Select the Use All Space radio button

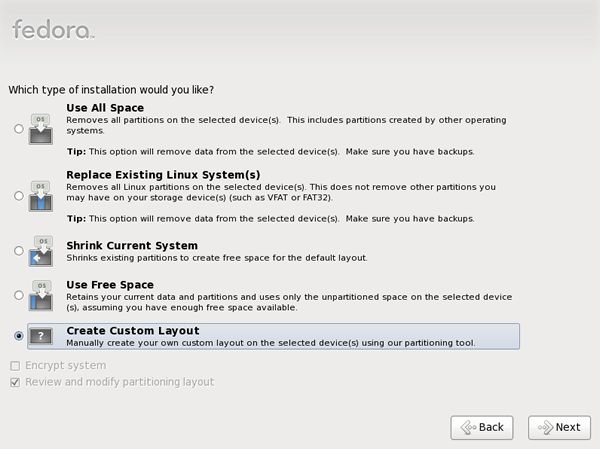pyautogui.click(x=19, y=129)
